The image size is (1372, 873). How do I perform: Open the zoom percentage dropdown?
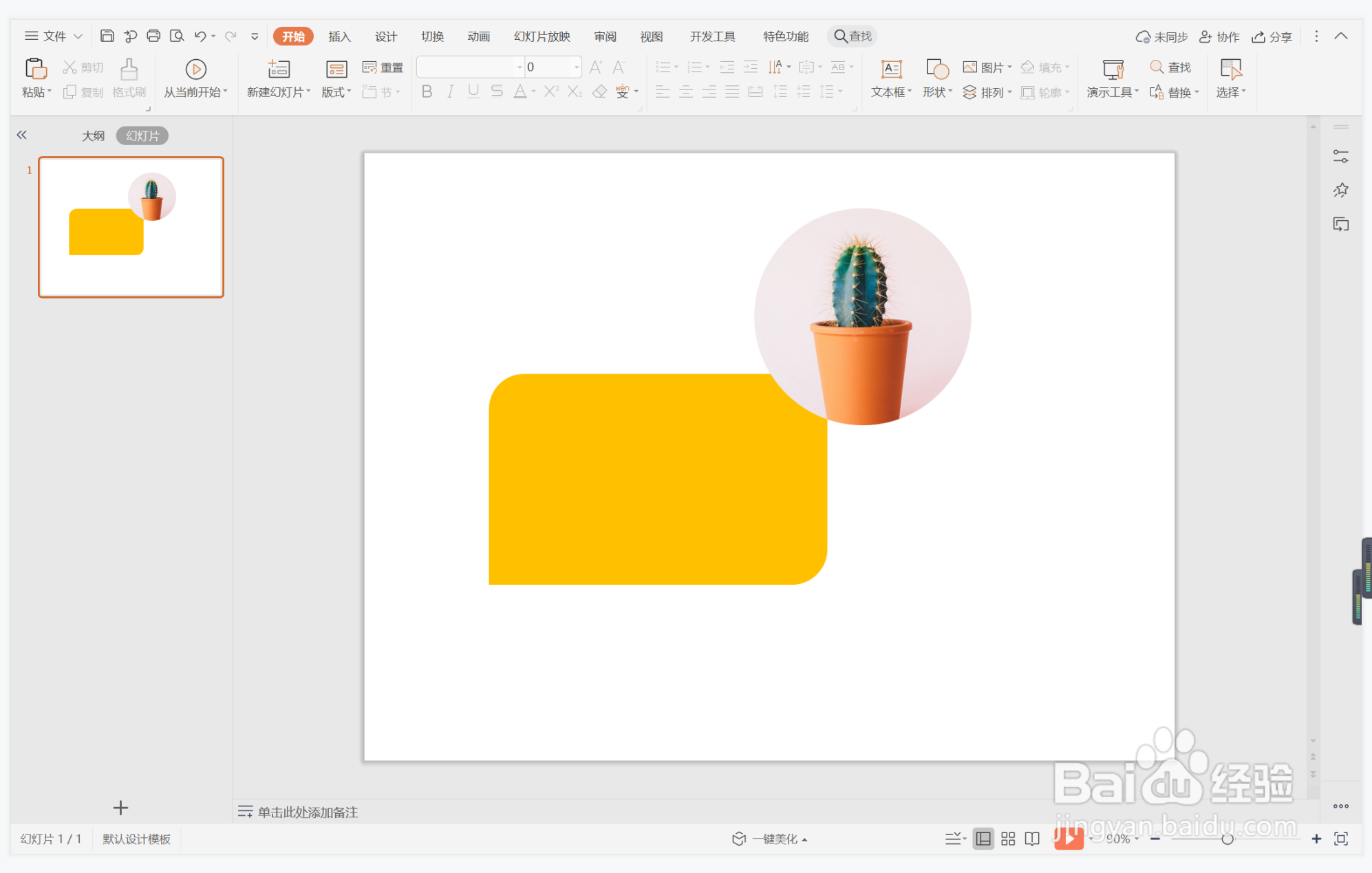pyautogui.click(x=1137, y=839)
